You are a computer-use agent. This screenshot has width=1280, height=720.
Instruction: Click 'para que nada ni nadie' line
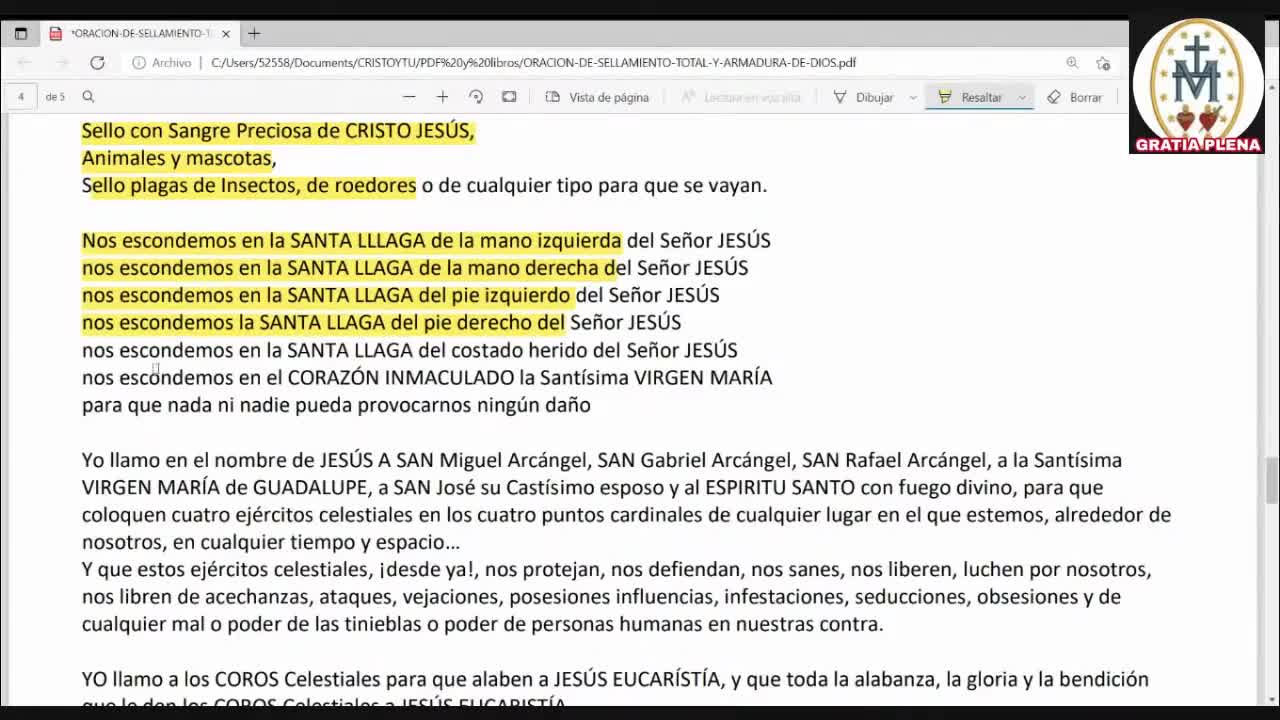click(x=336, y=405)
